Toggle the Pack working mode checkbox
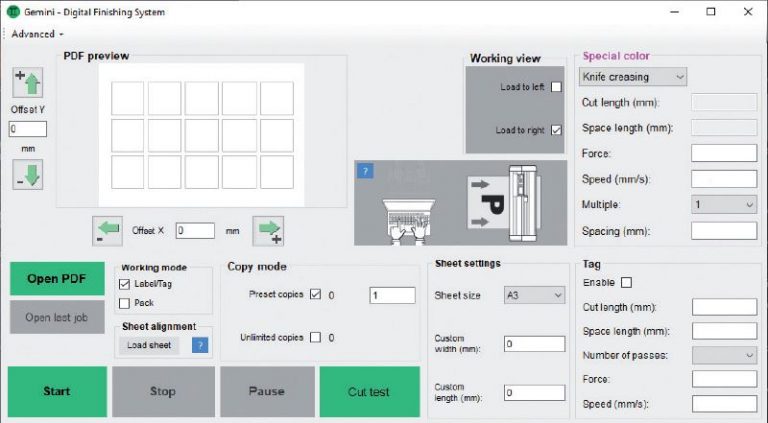 [x=125, y=302]
